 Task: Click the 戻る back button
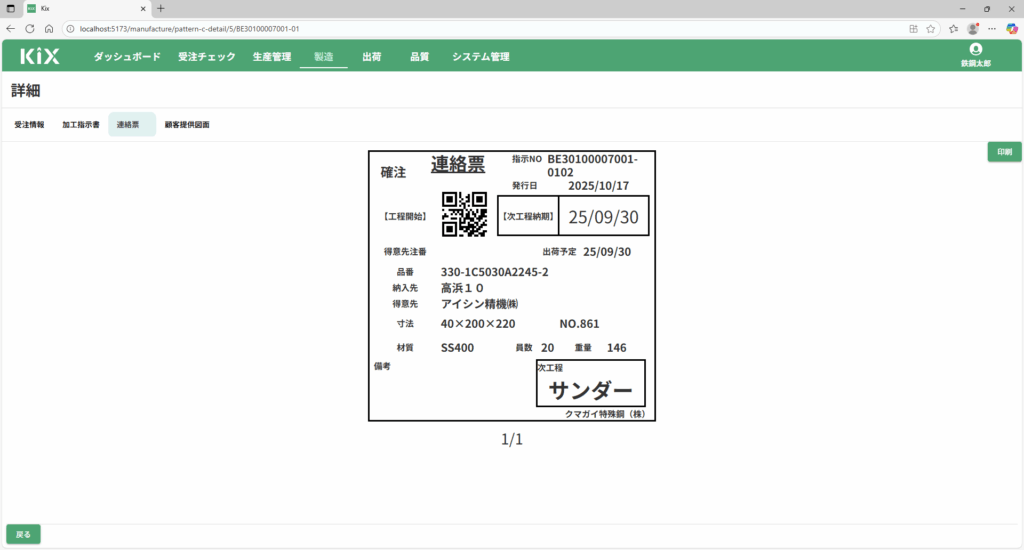click(23, 534)
